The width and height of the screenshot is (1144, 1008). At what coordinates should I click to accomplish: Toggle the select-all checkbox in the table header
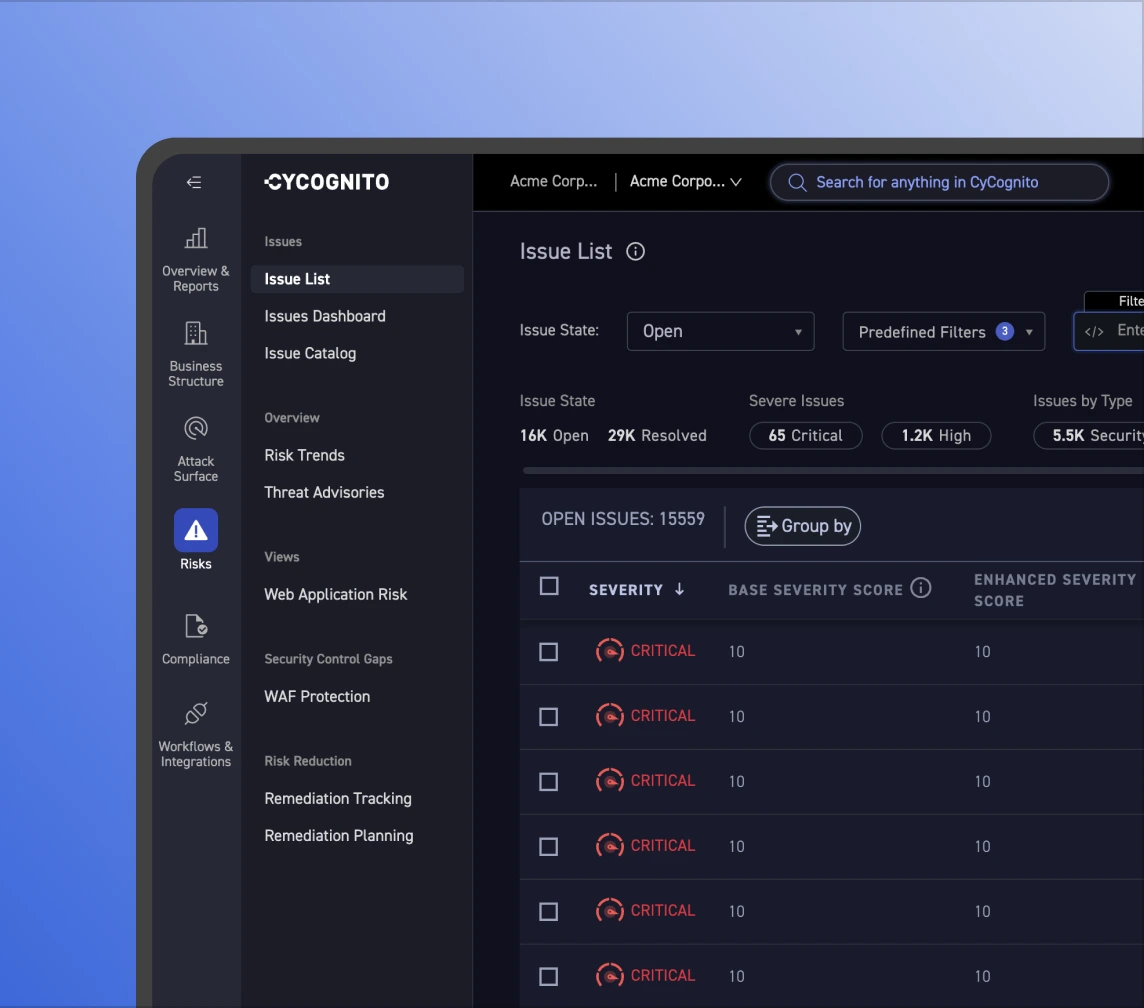(x=548, y=587)
